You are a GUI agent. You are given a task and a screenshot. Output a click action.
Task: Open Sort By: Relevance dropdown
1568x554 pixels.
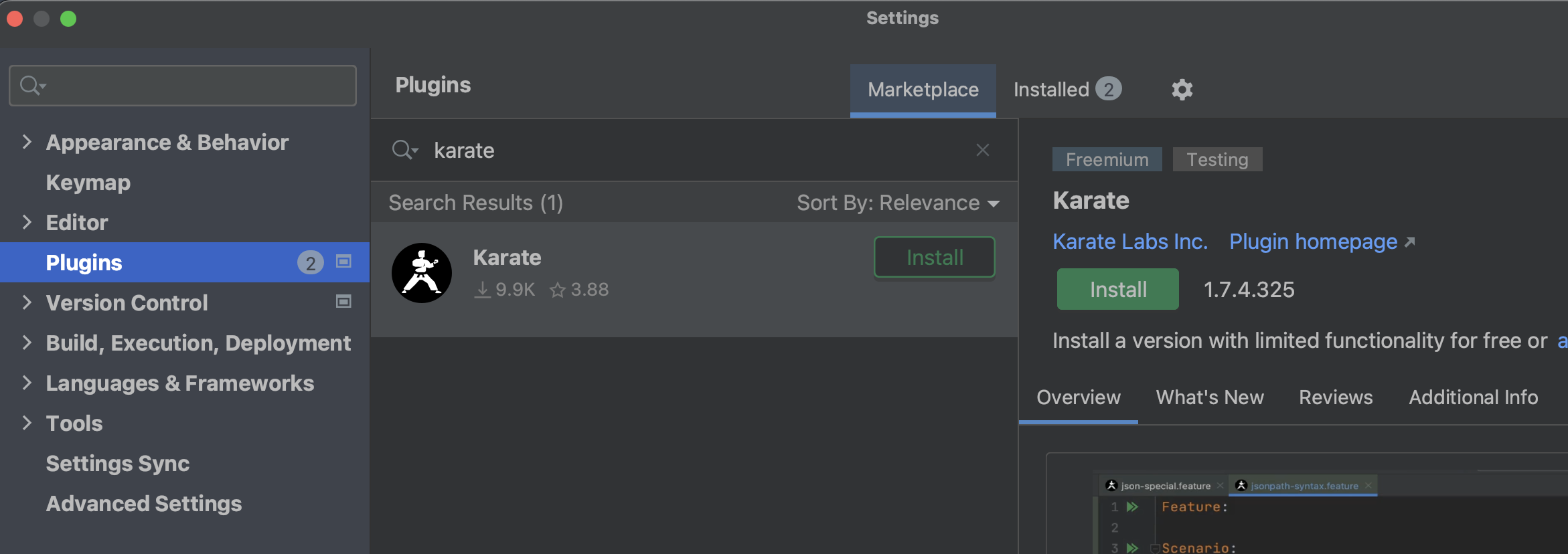[898, 203]
